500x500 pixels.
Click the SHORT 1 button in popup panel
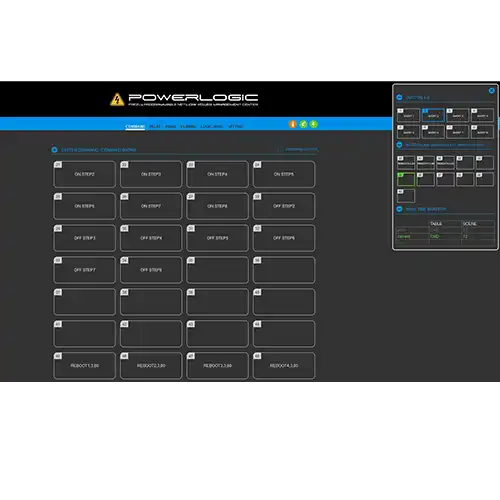point(408,115)
